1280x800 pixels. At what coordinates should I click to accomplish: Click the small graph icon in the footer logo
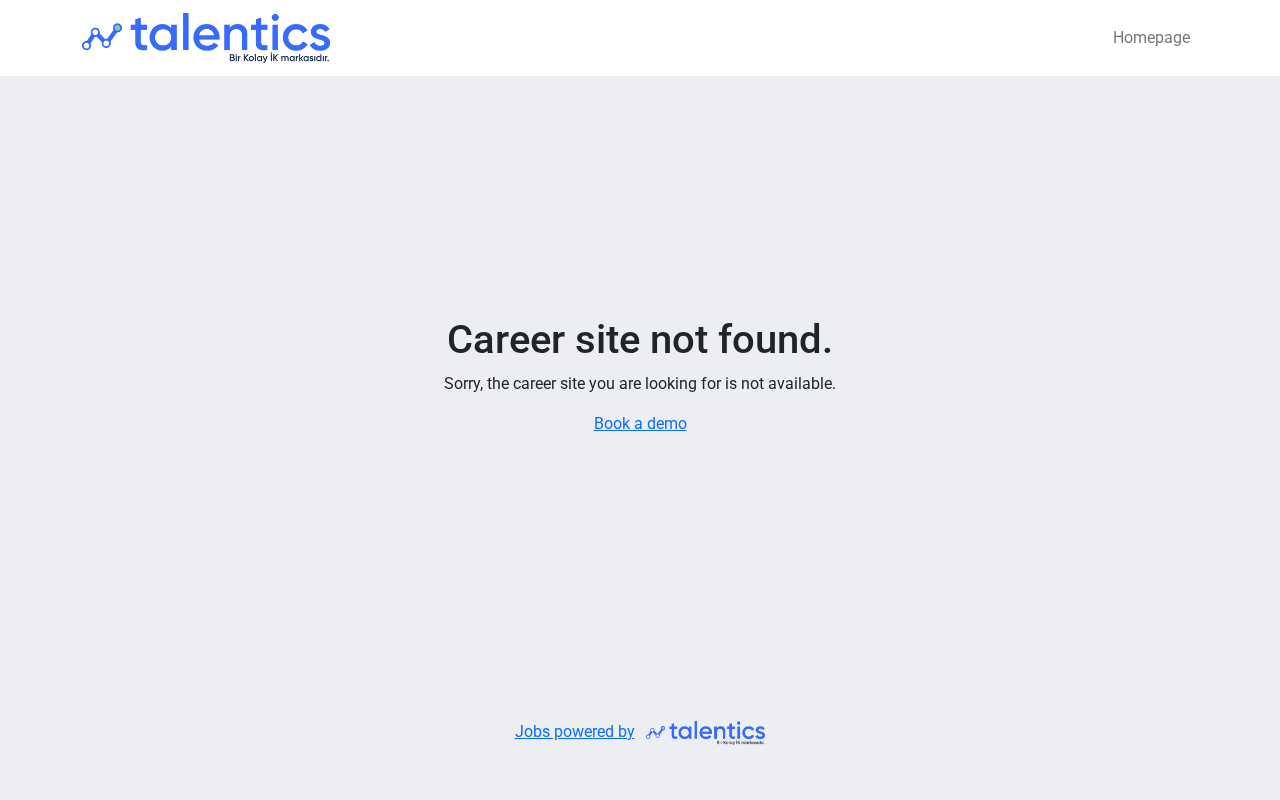(x=655, y=733)
